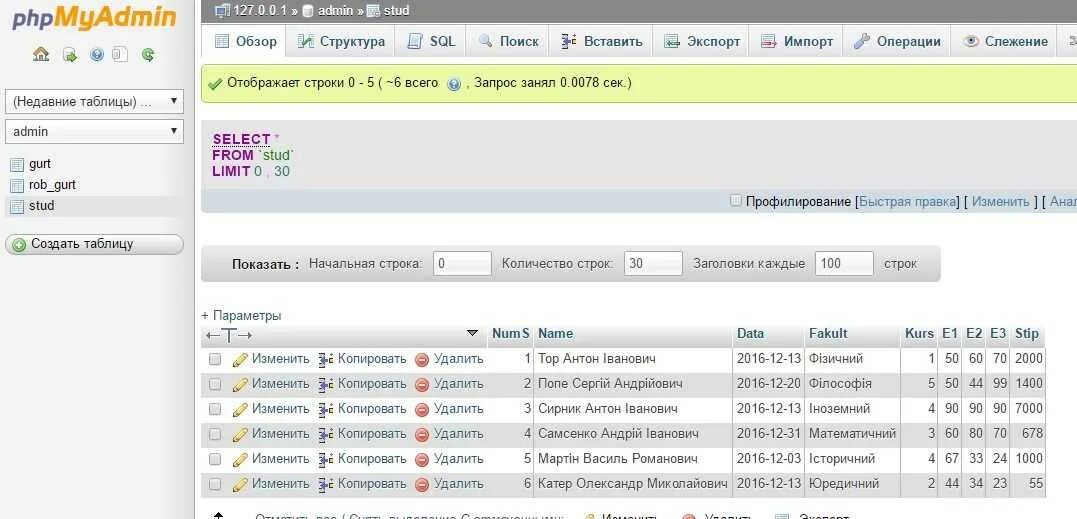Sort by the Stip column header
Screen dimensions: 1077x519
pyautogui.click(x=1027, y=334)
